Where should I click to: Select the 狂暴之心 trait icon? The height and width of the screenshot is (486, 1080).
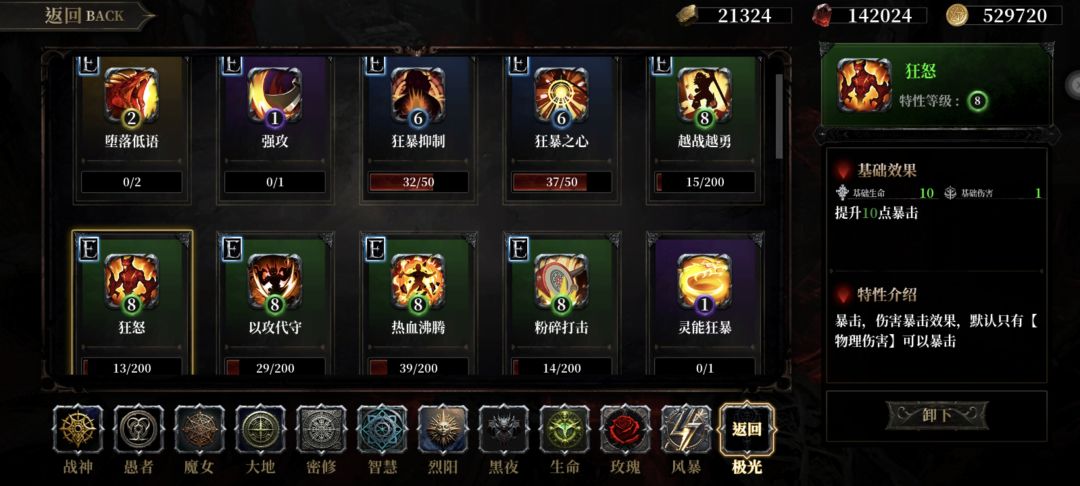point(561,95)
